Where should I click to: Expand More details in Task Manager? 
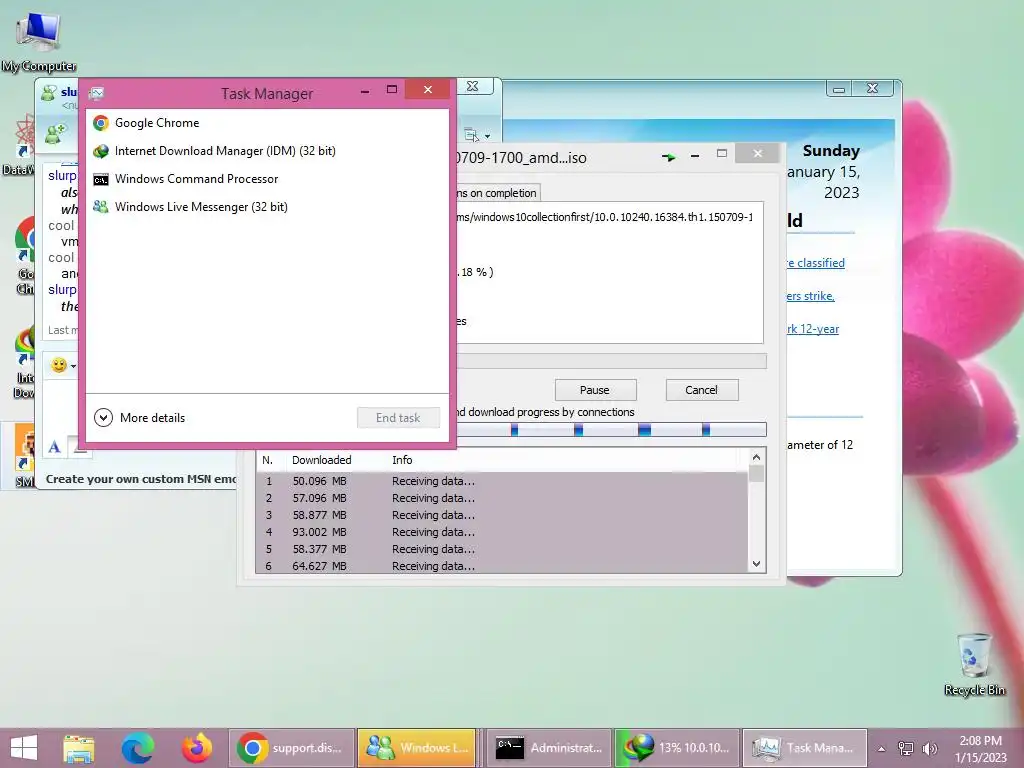pos(140,417)
